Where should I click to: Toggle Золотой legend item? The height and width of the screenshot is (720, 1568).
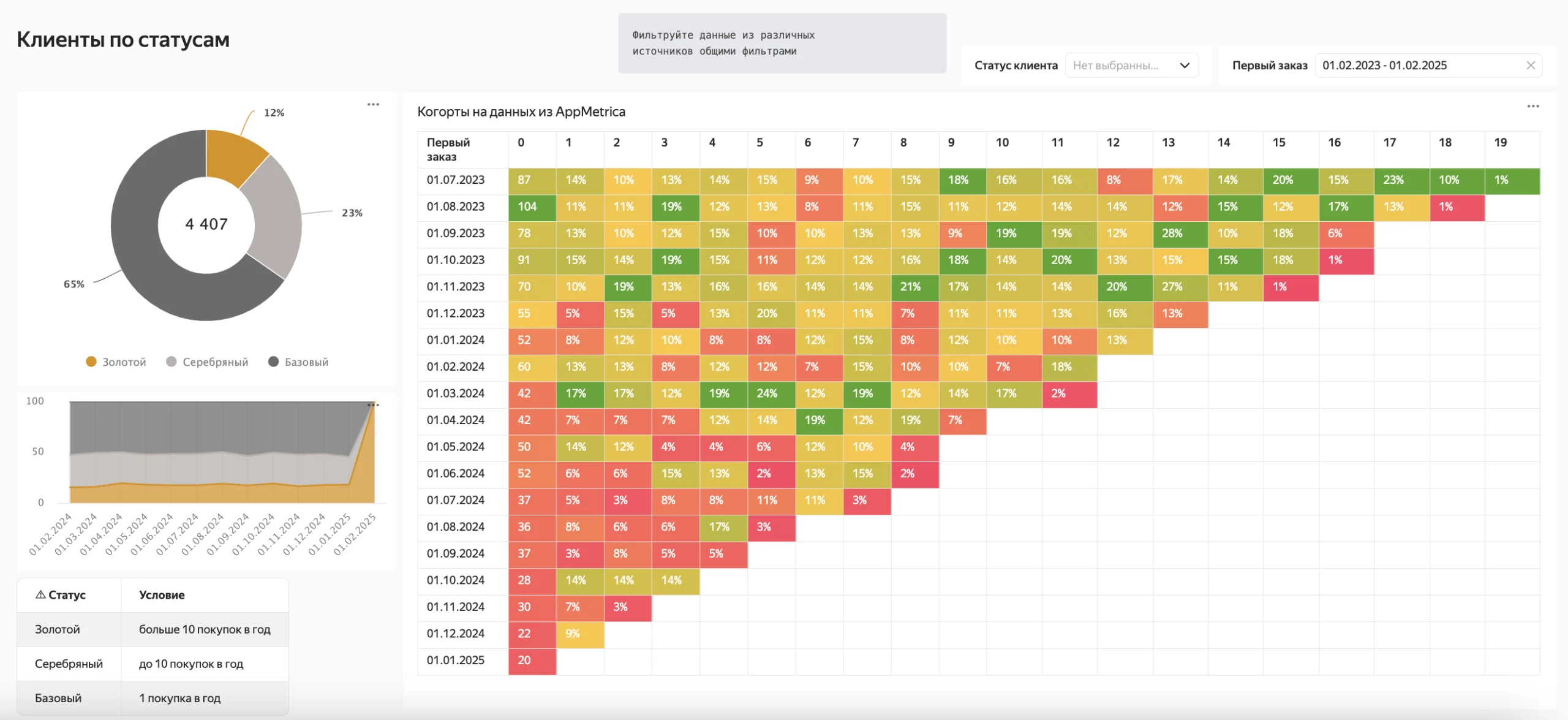116,362
